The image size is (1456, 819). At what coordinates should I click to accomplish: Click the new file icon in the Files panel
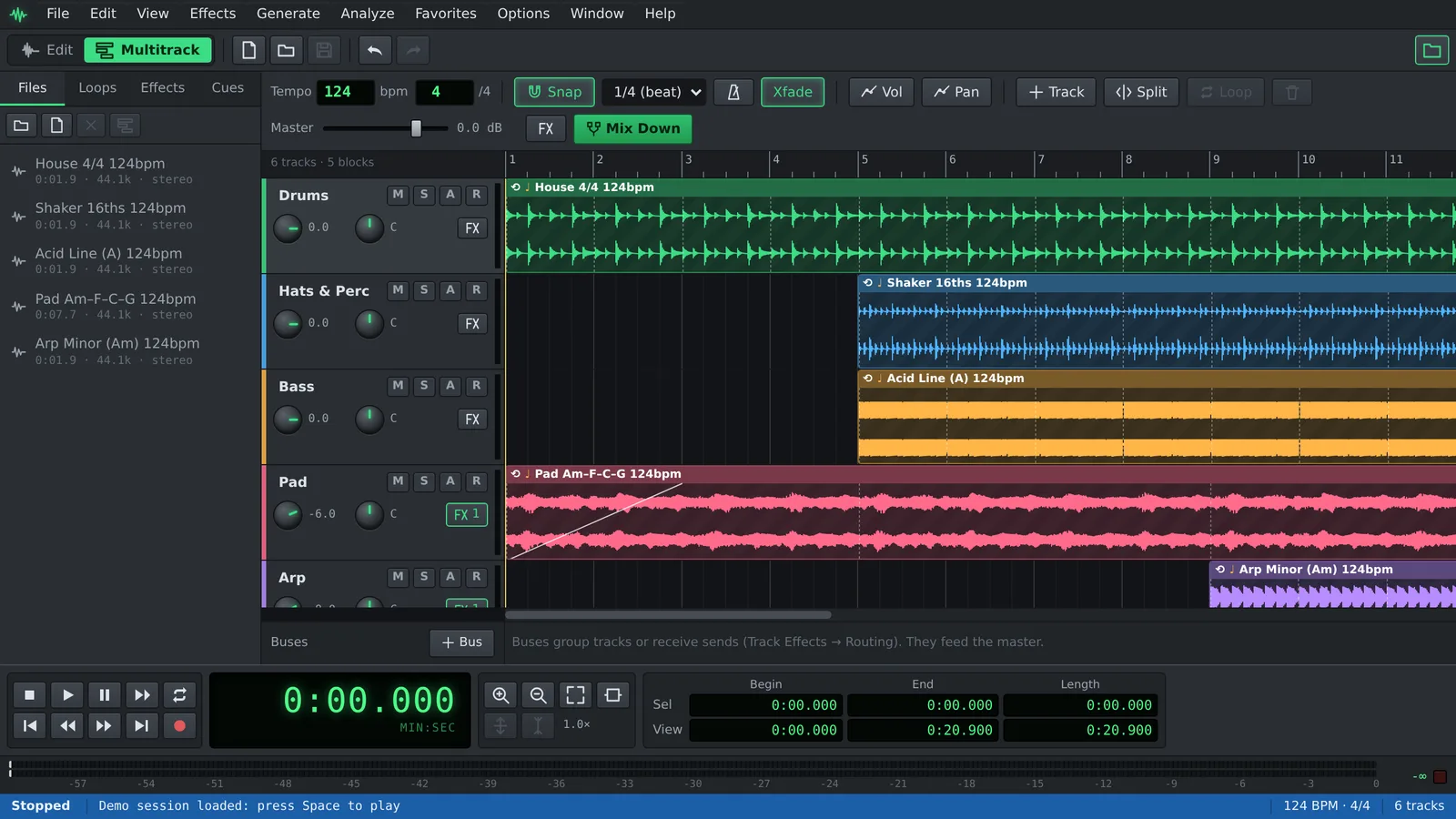(56, 126)
